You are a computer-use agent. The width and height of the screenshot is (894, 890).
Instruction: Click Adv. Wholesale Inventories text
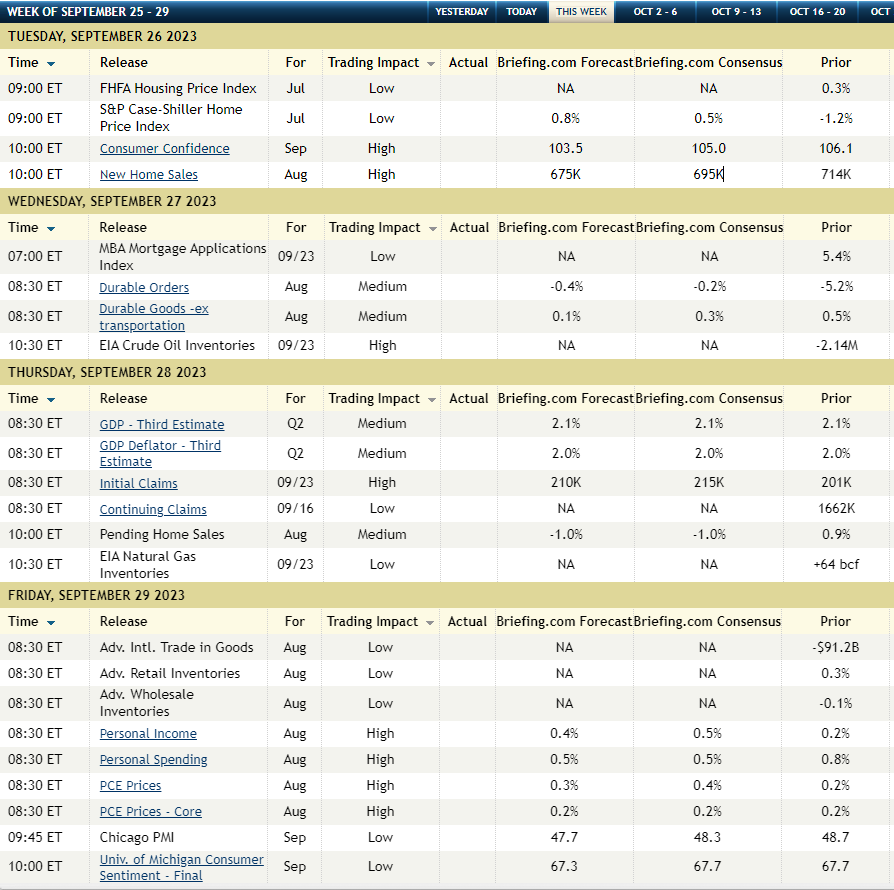147,703
